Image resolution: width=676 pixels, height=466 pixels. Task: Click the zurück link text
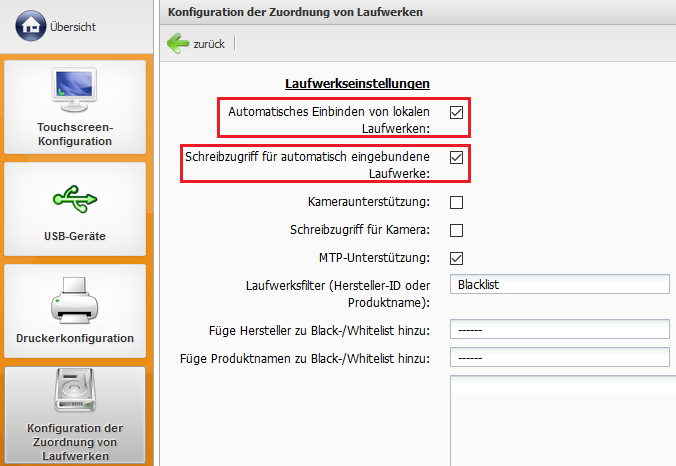click(x=209, y=44)
